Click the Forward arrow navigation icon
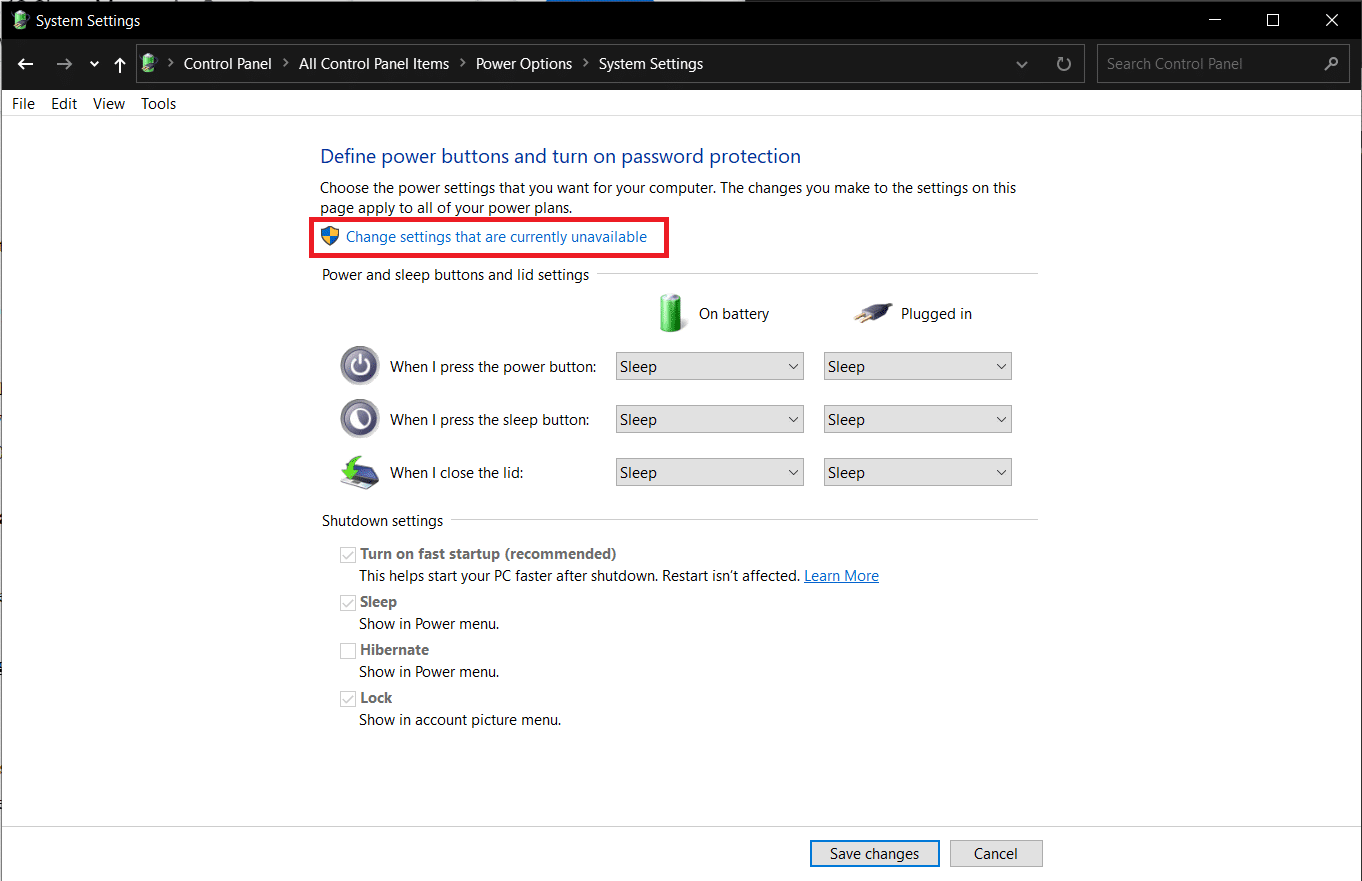 (64, 64)
